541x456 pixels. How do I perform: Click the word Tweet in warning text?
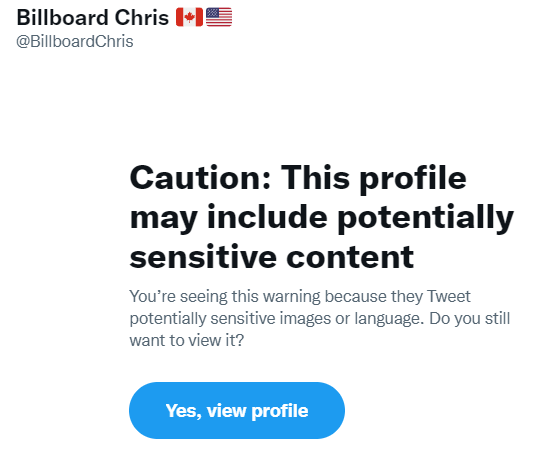[x=449, y=296]
